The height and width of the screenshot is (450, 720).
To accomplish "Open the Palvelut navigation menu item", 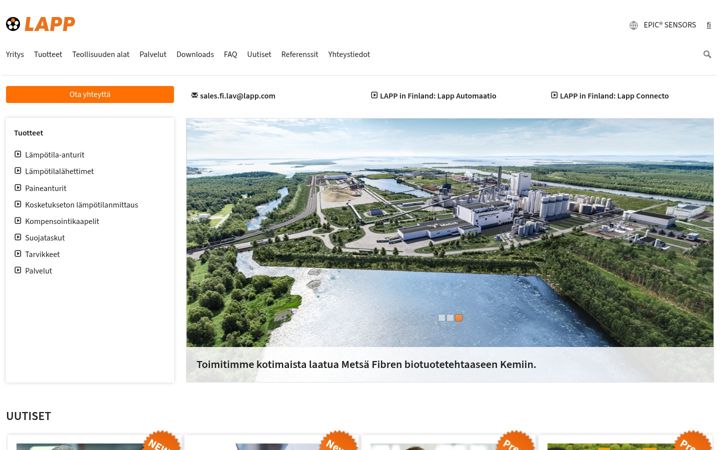I will coord(153,54).
